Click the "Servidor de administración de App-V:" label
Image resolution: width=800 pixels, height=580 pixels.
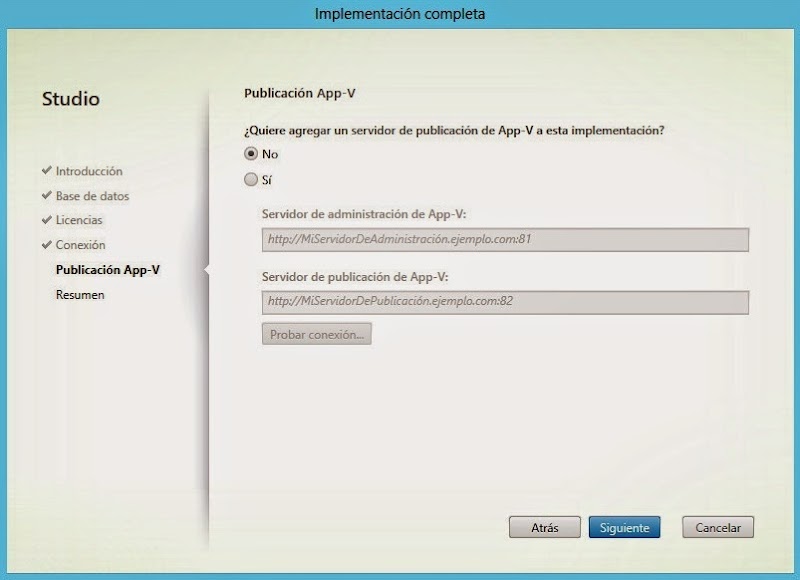364,214
